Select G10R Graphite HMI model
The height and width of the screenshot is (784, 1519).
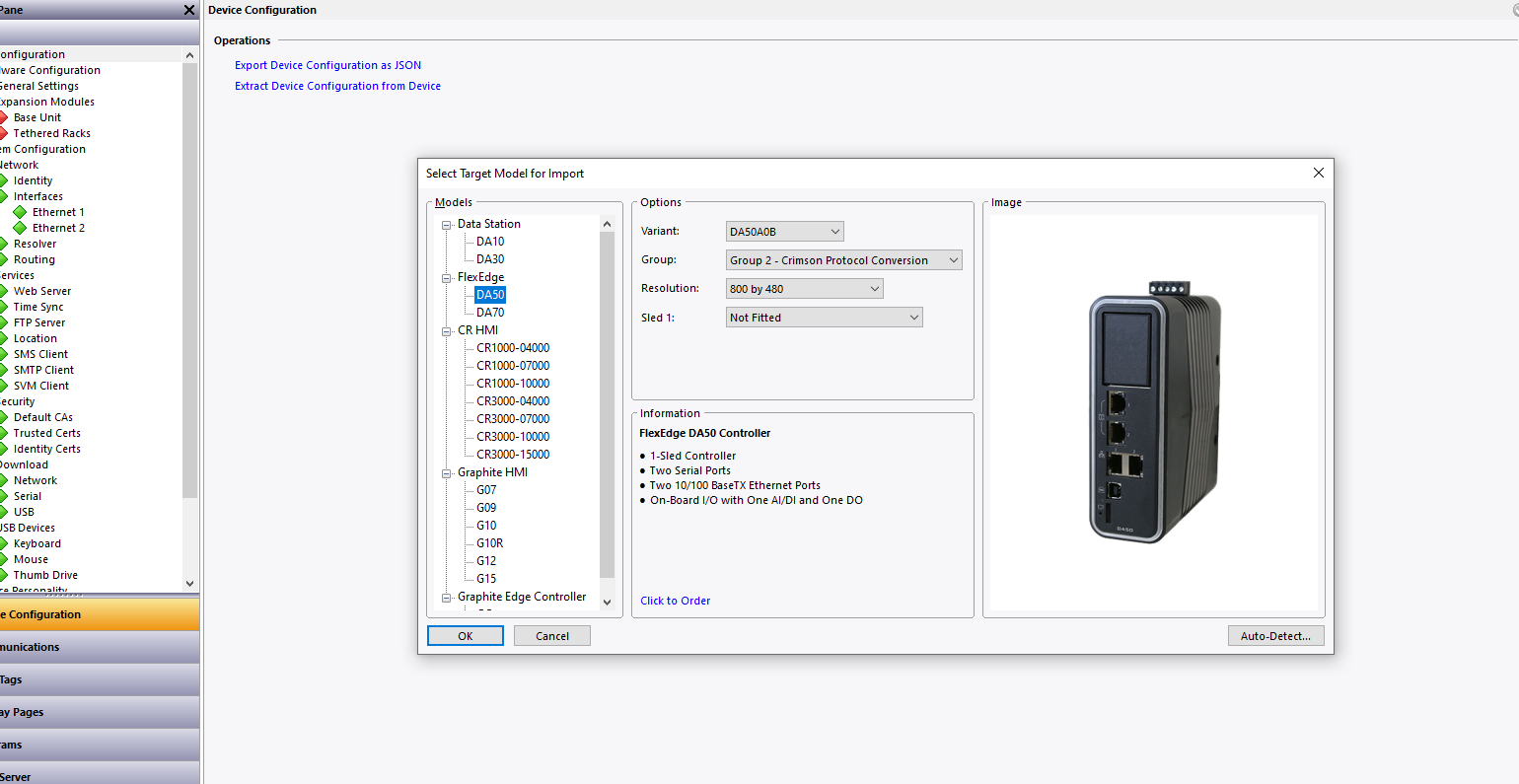point(490,543)
